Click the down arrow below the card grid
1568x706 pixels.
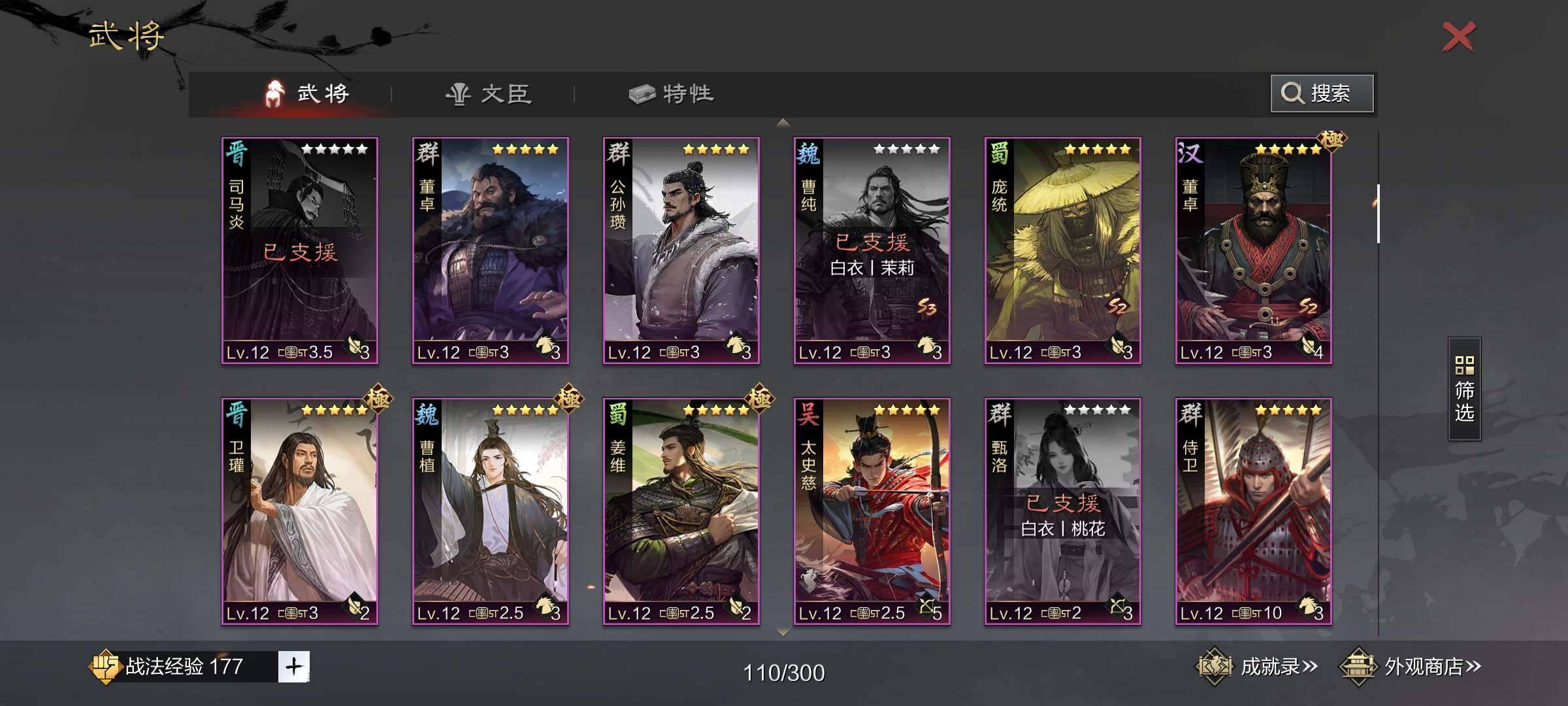pos(783,631)
